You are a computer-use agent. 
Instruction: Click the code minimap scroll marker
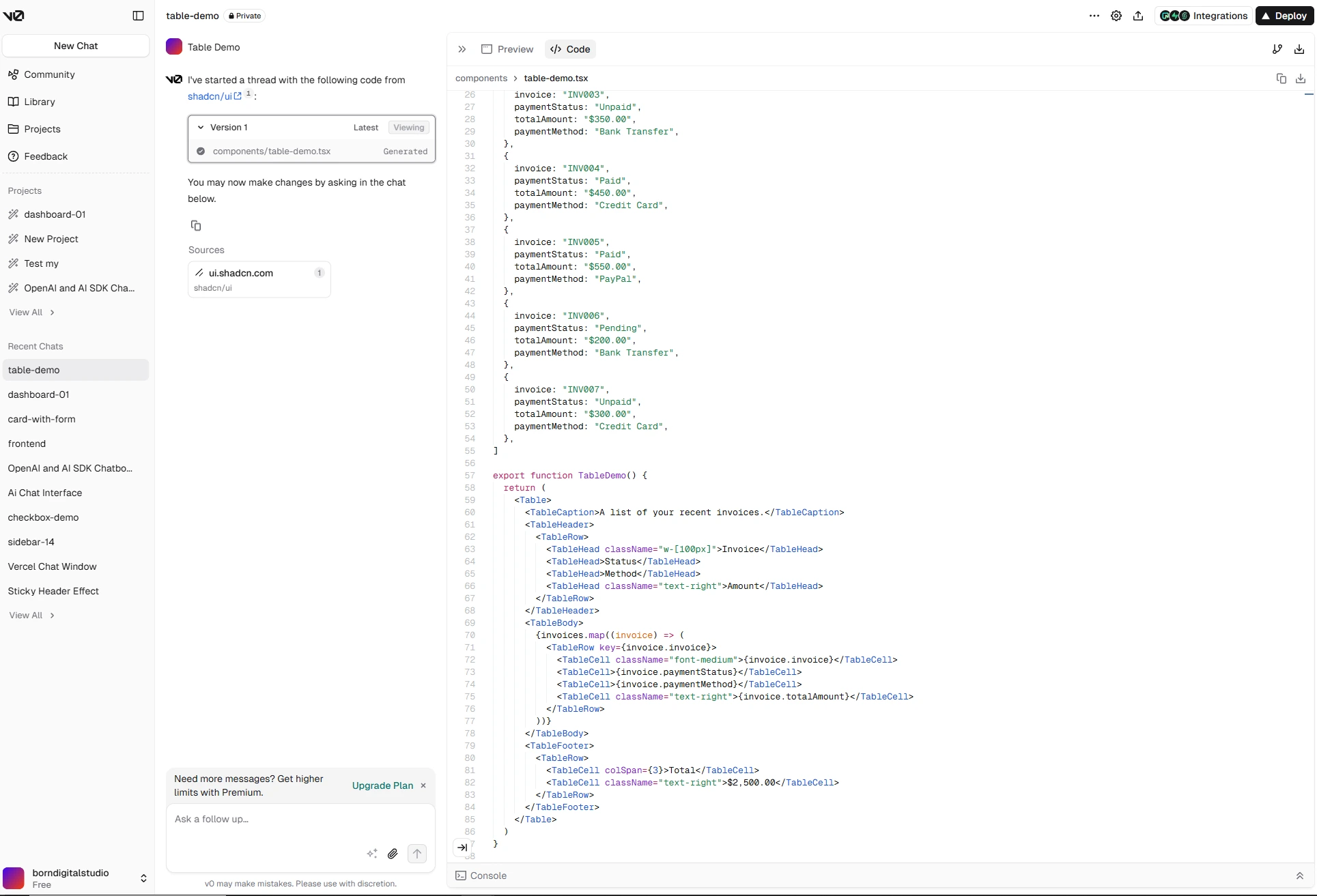coord(1309,94)
